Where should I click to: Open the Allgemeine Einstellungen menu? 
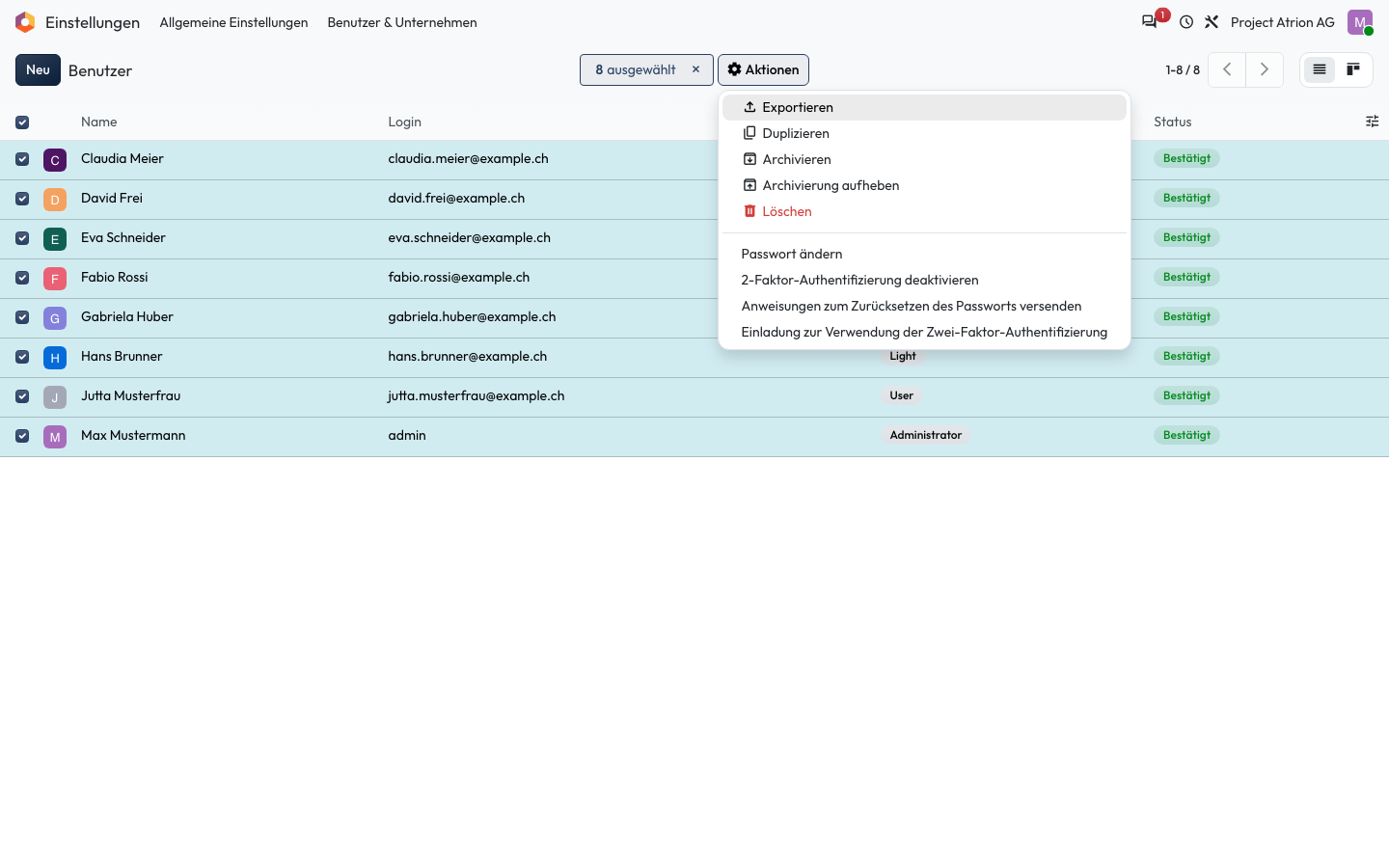coord(233,22)
